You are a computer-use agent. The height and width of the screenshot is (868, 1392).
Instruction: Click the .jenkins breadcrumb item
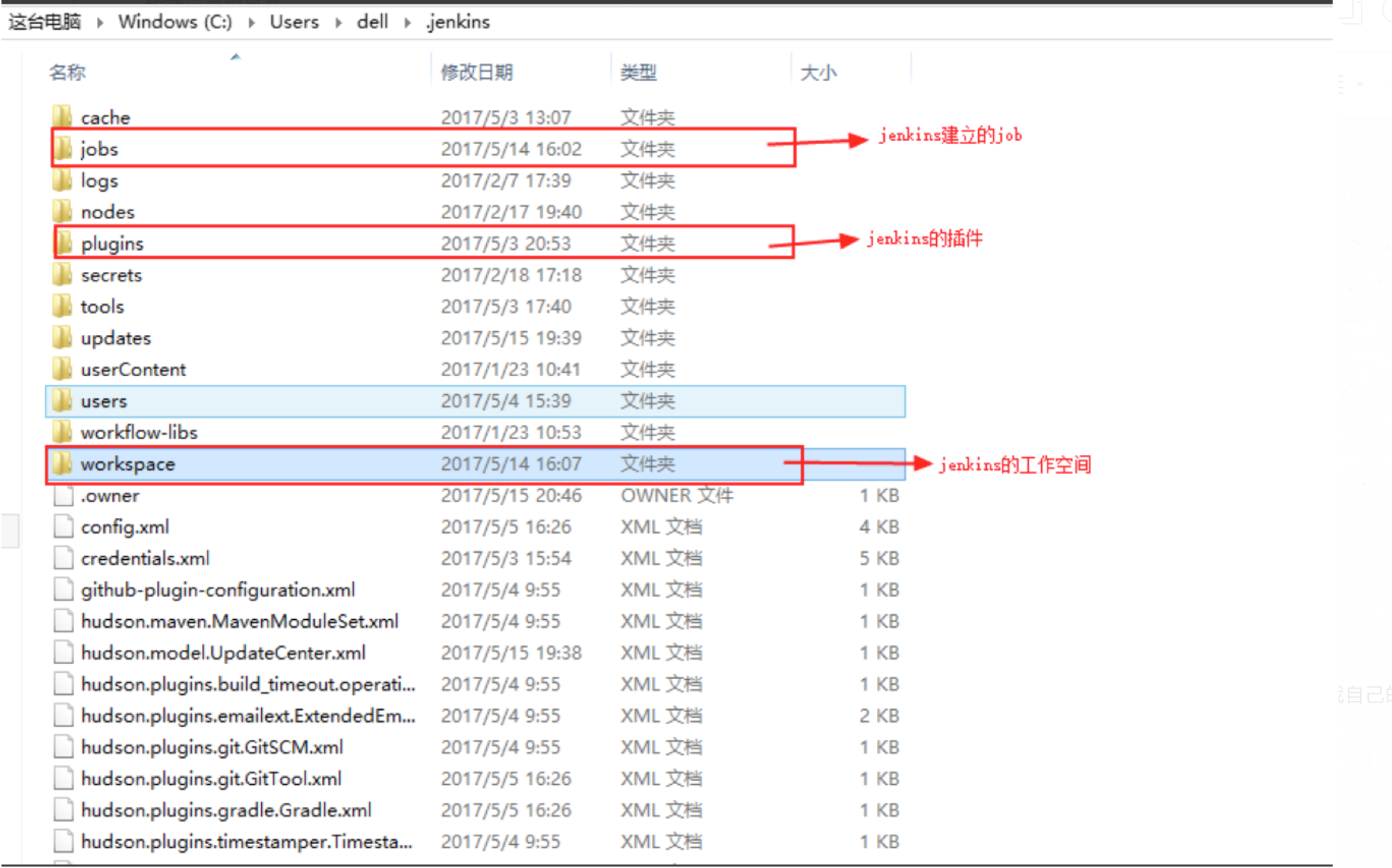click(x=457, y=22)
